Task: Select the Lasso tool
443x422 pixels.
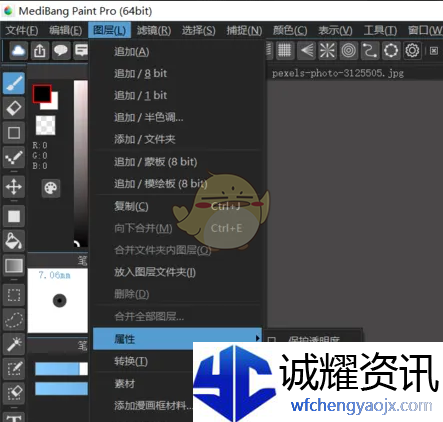Action: point(14,320)
